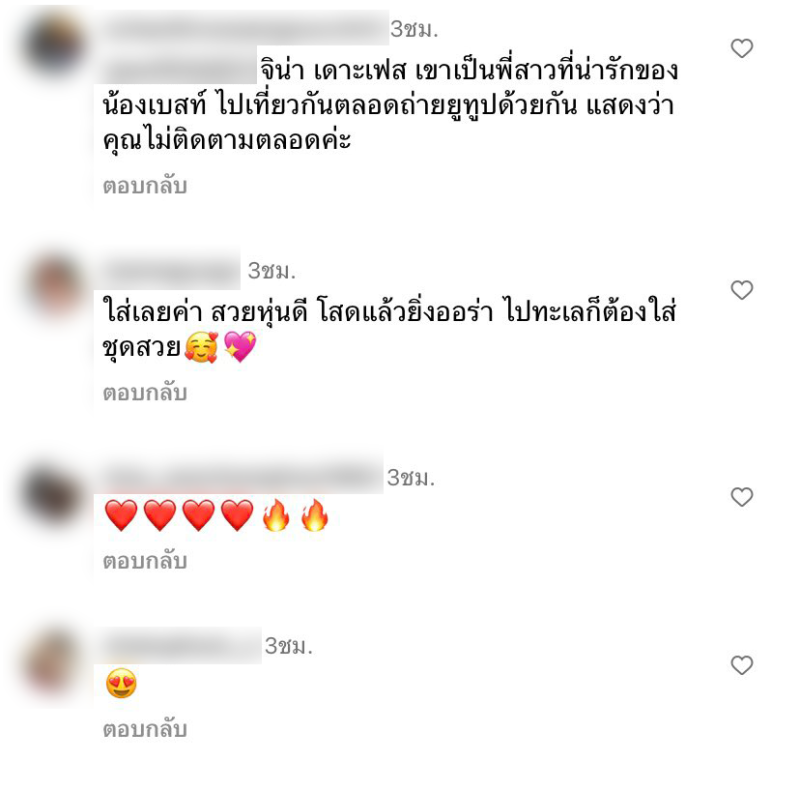Open blurred username above จิน่า เดาะเฟส comment
The image size is (800, 791).
(242, 28)
